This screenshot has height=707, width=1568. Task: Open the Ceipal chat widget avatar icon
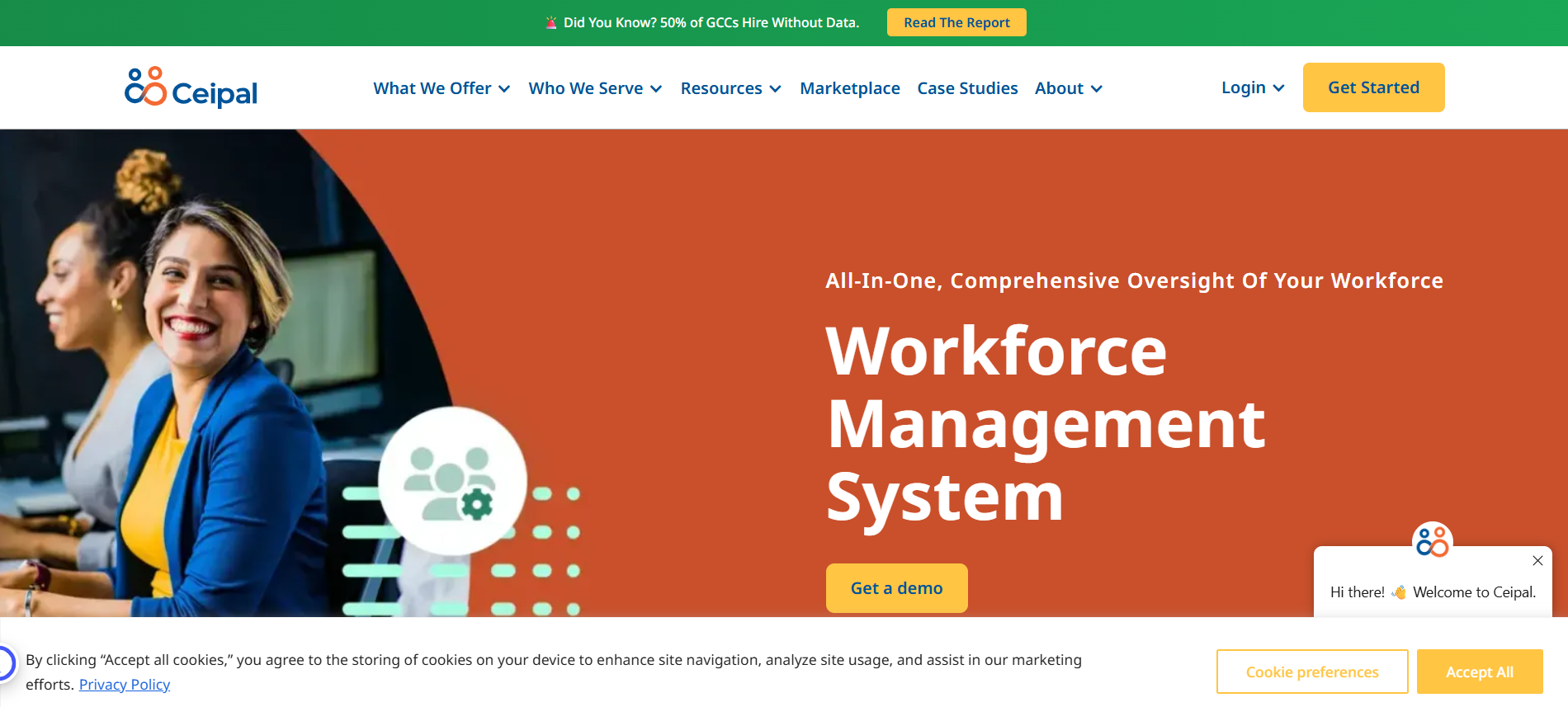point(1433,542)
